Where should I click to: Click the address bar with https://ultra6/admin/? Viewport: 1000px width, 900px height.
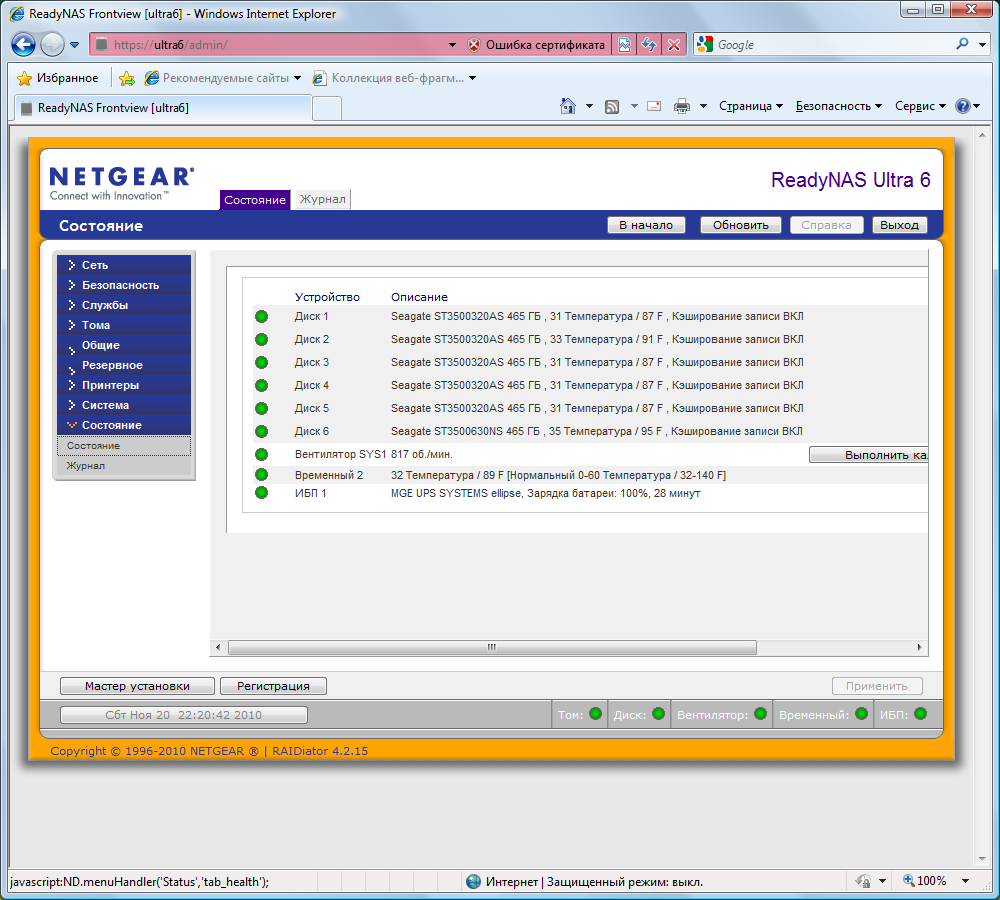tap(270, 45)
